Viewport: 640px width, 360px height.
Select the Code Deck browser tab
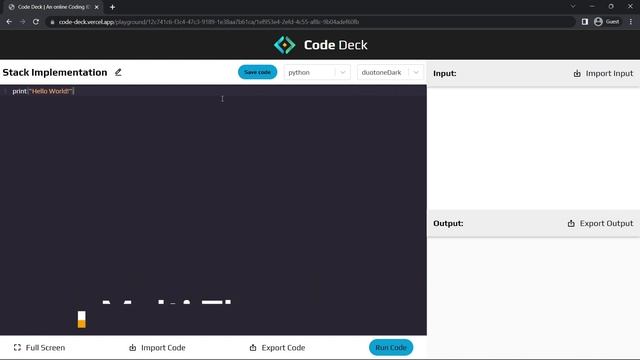click(x=53, y=7)
